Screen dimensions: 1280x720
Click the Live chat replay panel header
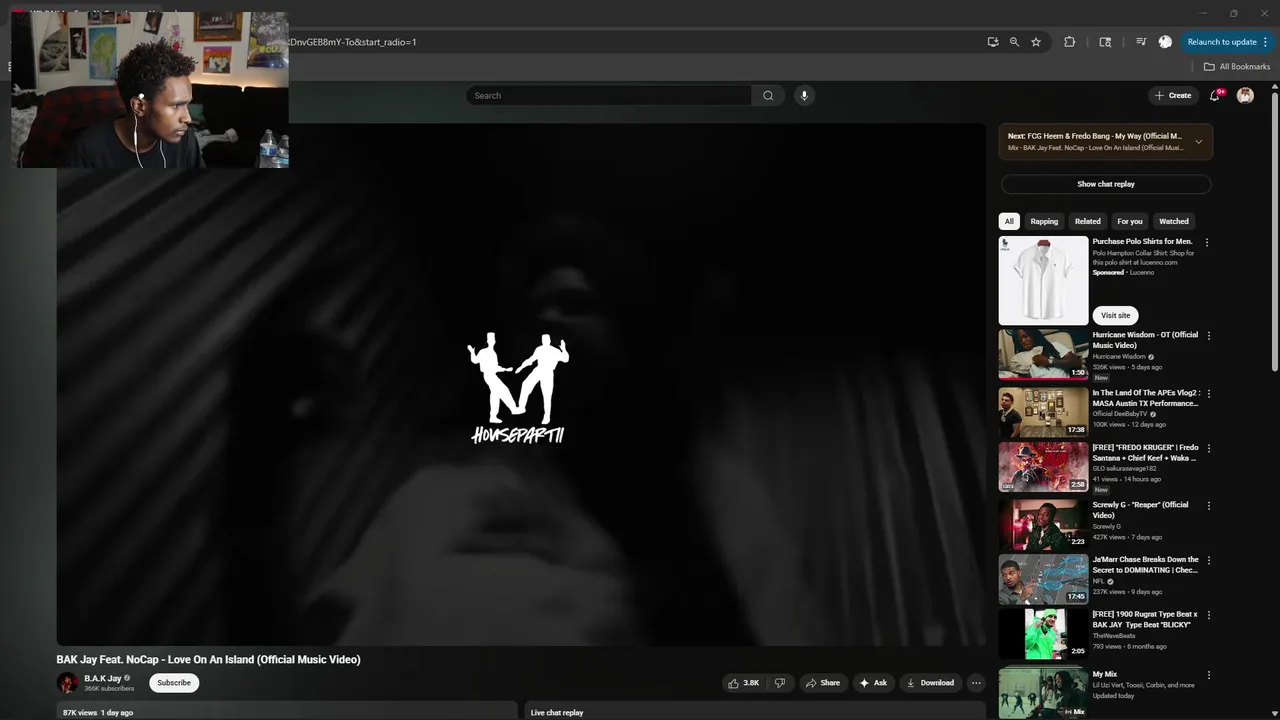point(755,711)
